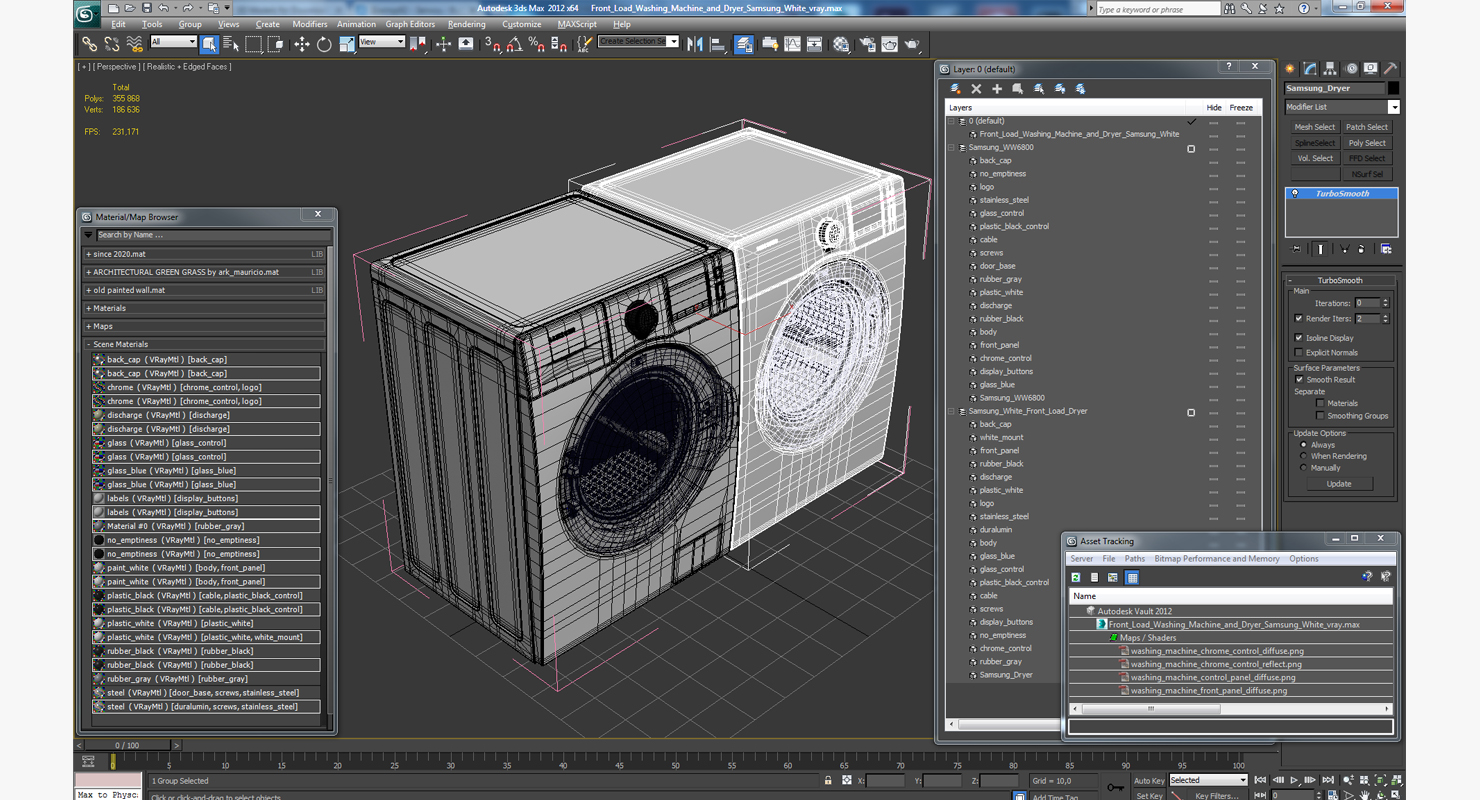Open Bitmap Performance and Memory menu

click(1216, 559)
